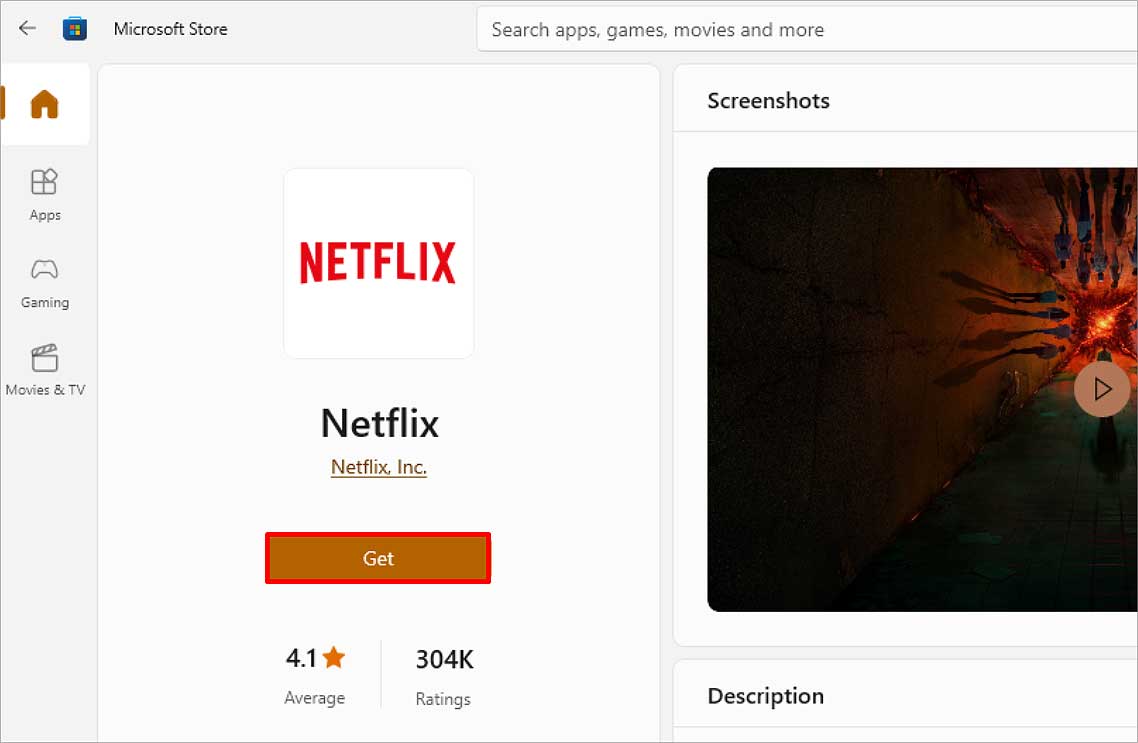1138x743 pixels.
Task: Open the Movies & TV section
Action: click(45, 370)
